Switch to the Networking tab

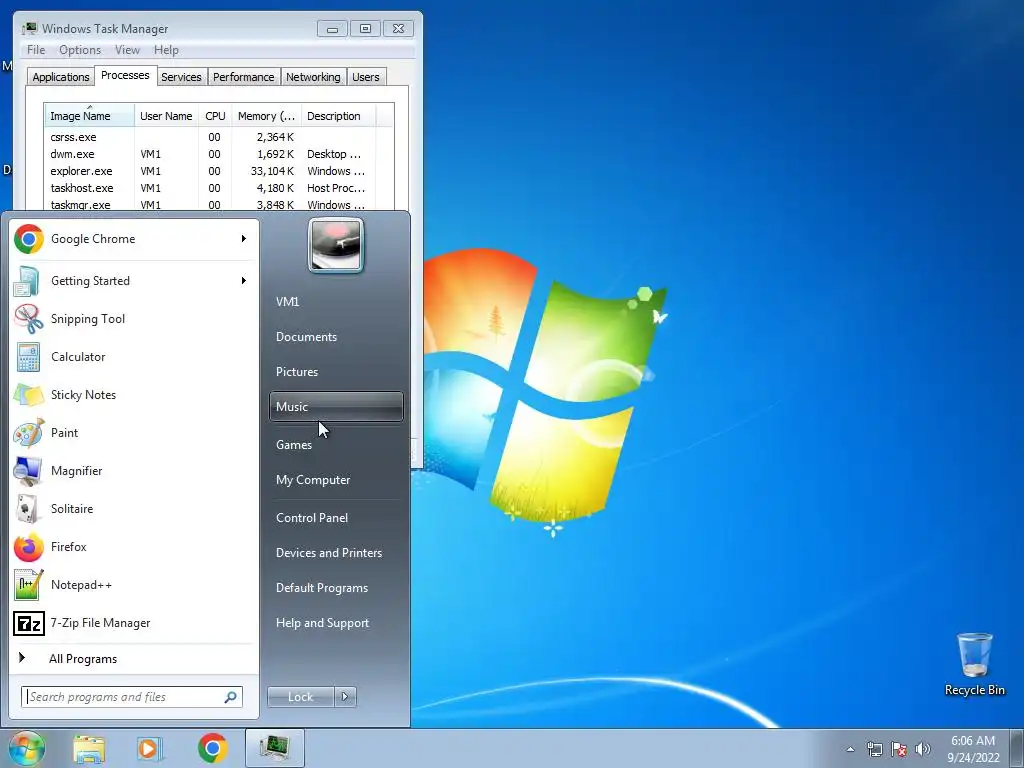(x=313, y=77)
